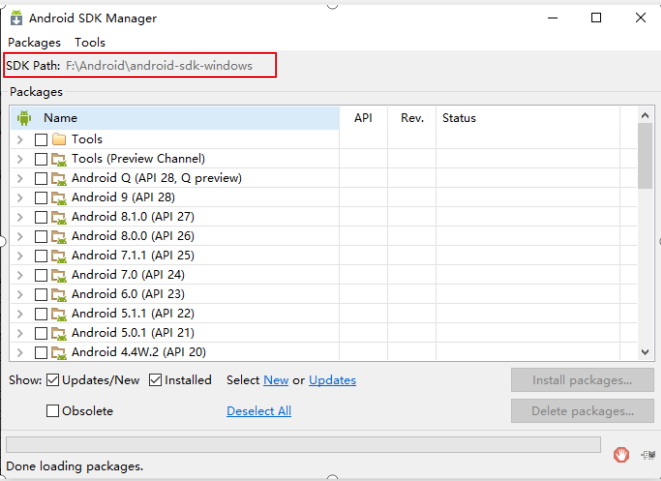The image size is (661, 481).
Task: Expand the Android 9 (API 28) node
Action: pos(20,198)
